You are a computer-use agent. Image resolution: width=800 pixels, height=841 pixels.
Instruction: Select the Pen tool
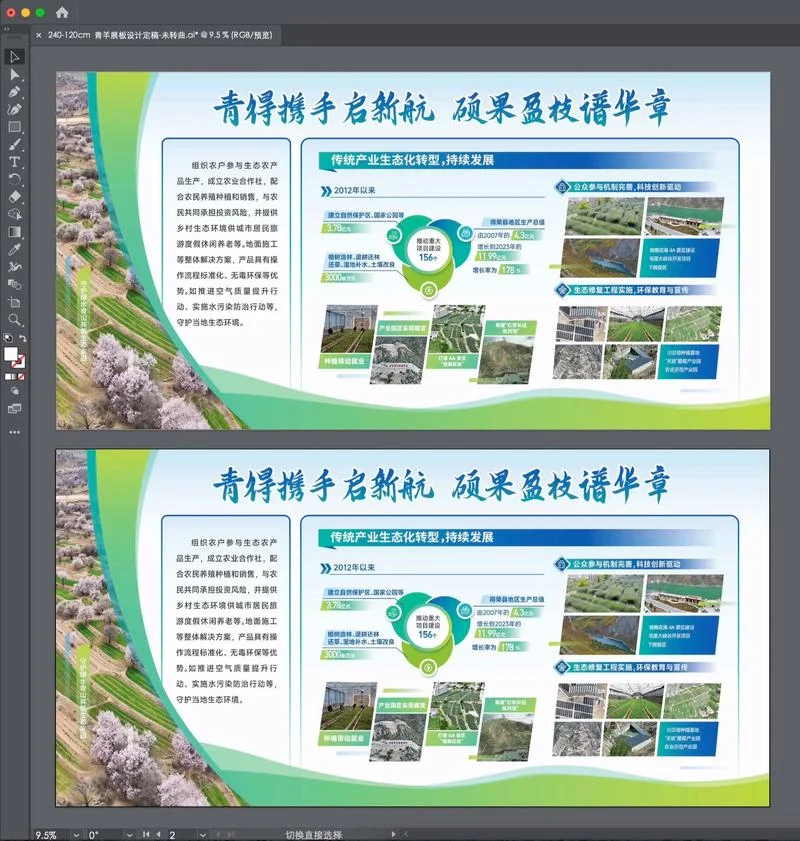14,92
